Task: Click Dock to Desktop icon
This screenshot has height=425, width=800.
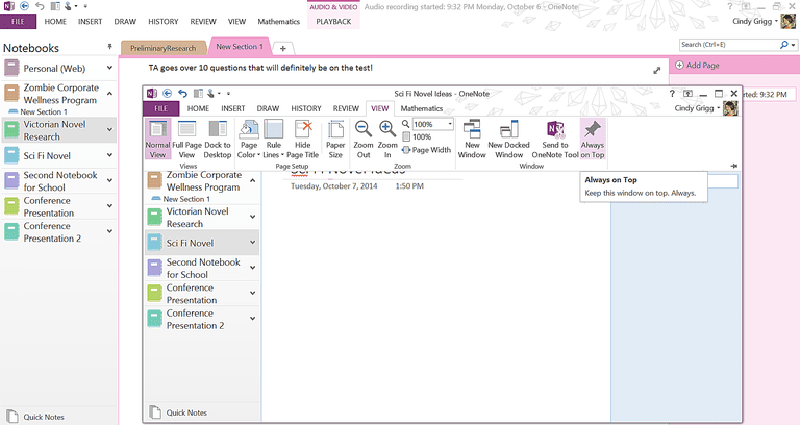Action: click(217, 139)
